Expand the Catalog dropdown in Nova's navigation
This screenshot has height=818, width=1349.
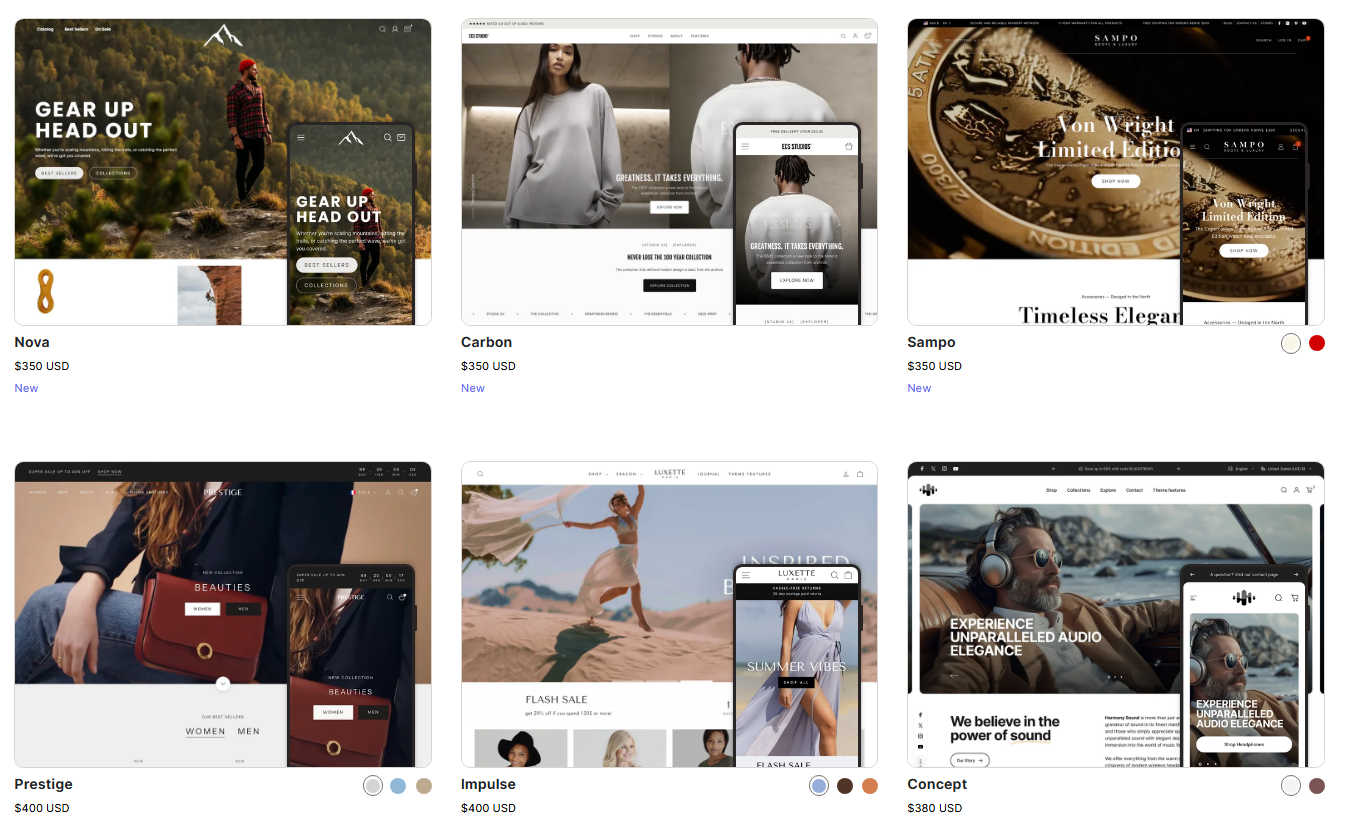pyautogui.click(x=46, y=29)
